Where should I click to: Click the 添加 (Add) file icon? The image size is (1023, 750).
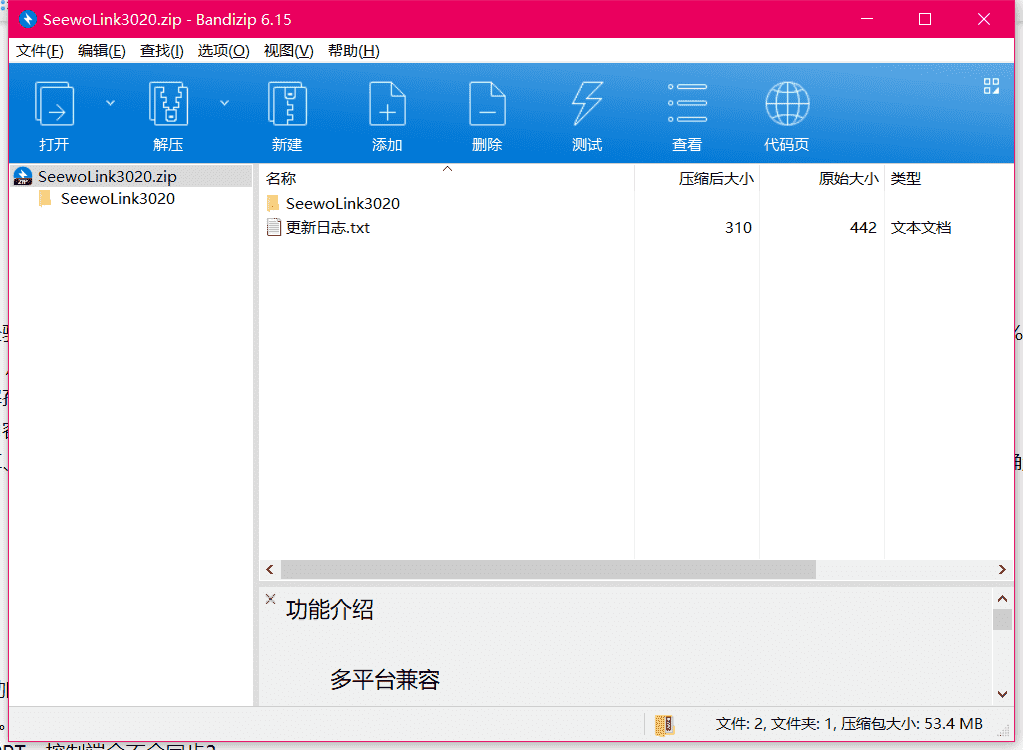tap(388, 104)
